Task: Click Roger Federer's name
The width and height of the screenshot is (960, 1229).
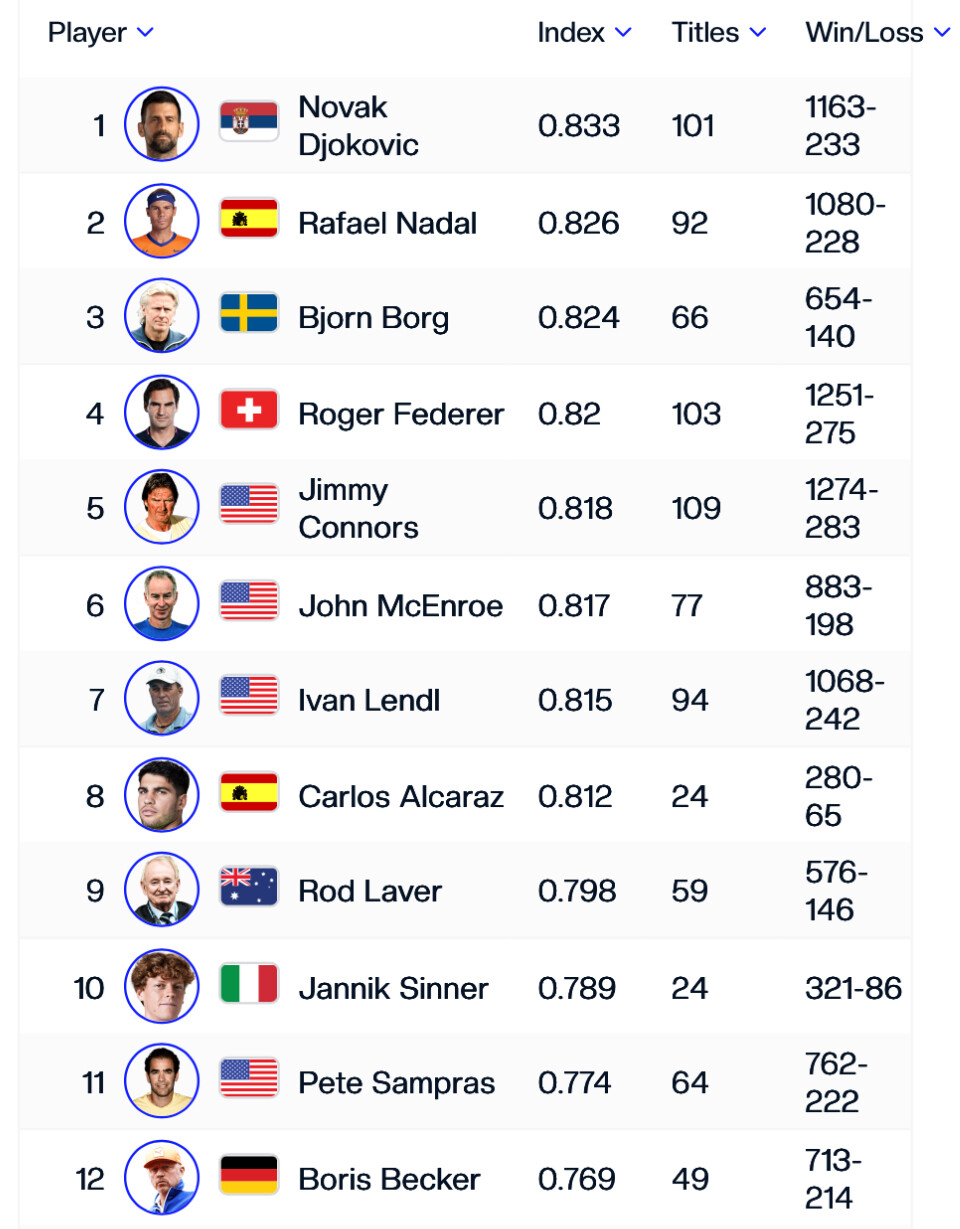Action: click(400, 413)
